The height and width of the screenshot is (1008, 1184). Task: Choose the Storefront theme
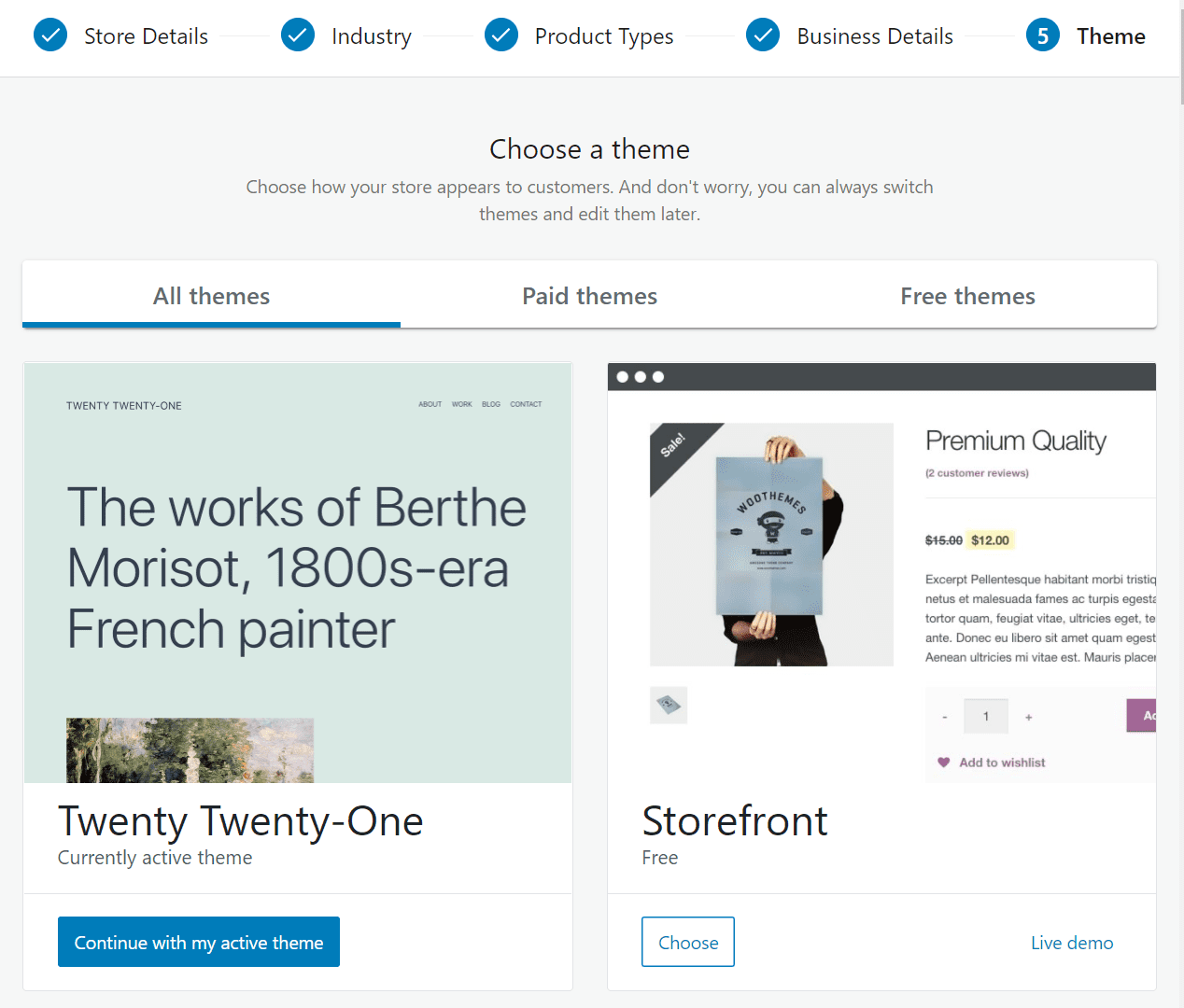click(x=688, y=942)
